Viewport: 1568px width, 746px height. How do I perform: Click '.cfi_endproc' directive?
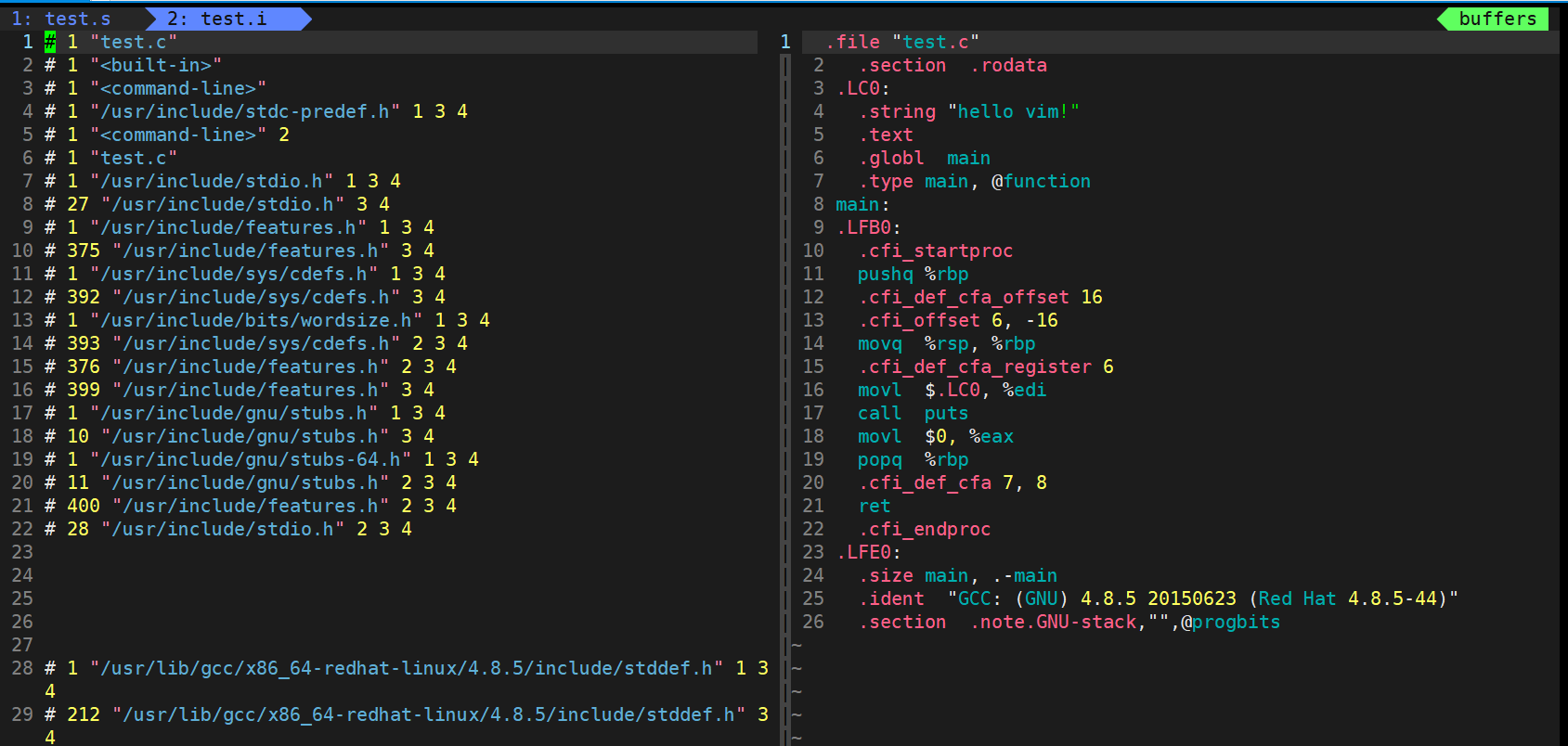point(925,529)
